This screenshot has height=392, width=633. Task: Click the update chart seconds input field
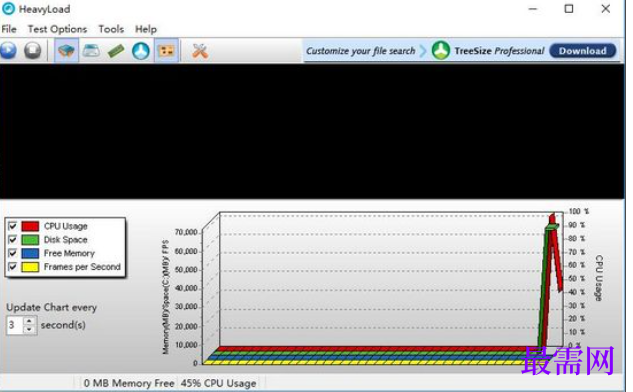pos(15,325)
